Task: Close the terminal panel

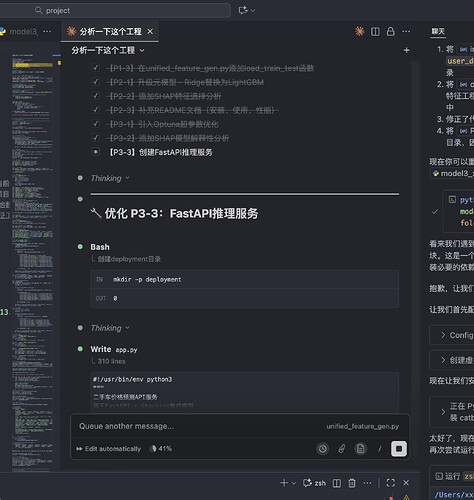Action: coord(406,483)
